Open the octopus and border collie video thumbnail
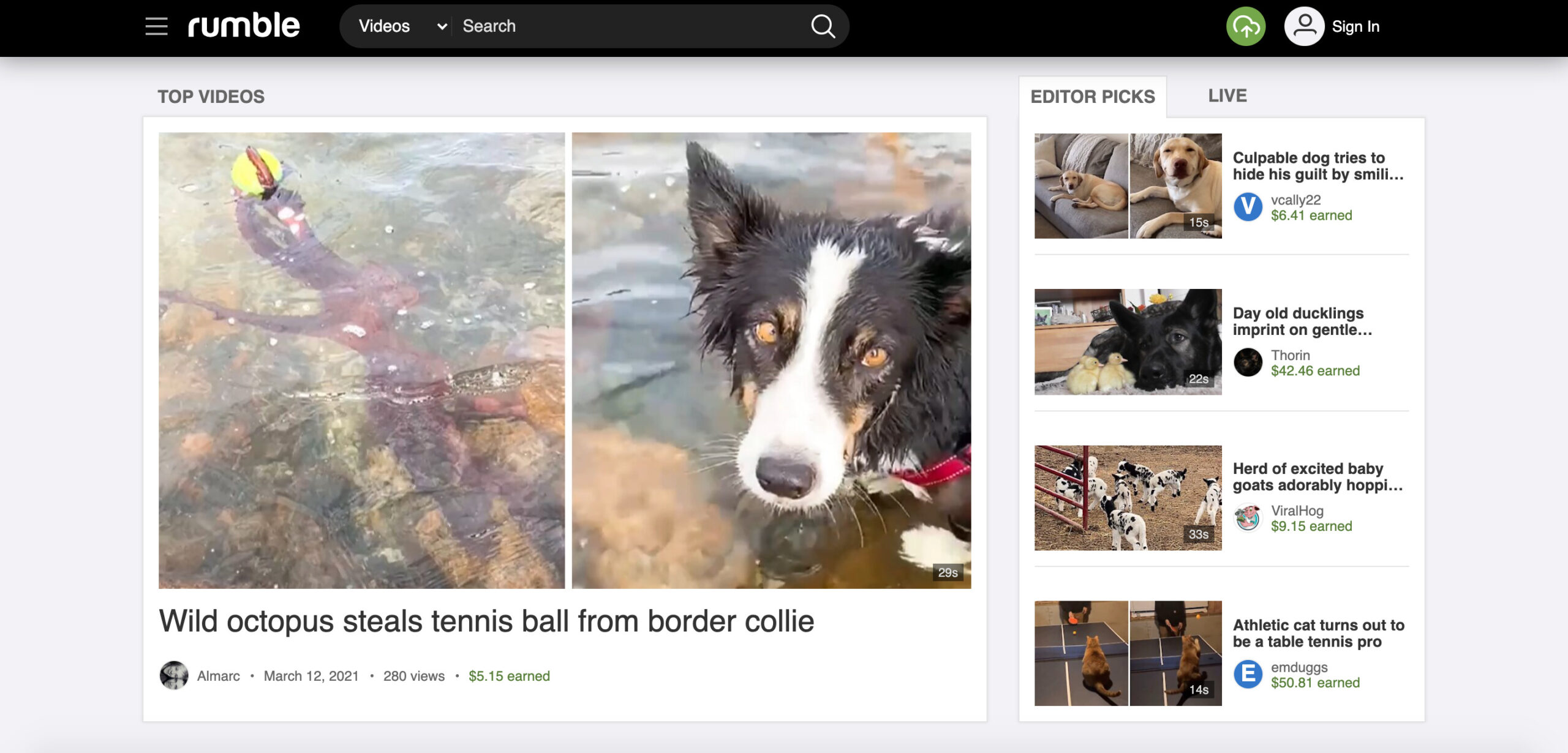Viewport: 1568px width, 753px height. point(565,361)
